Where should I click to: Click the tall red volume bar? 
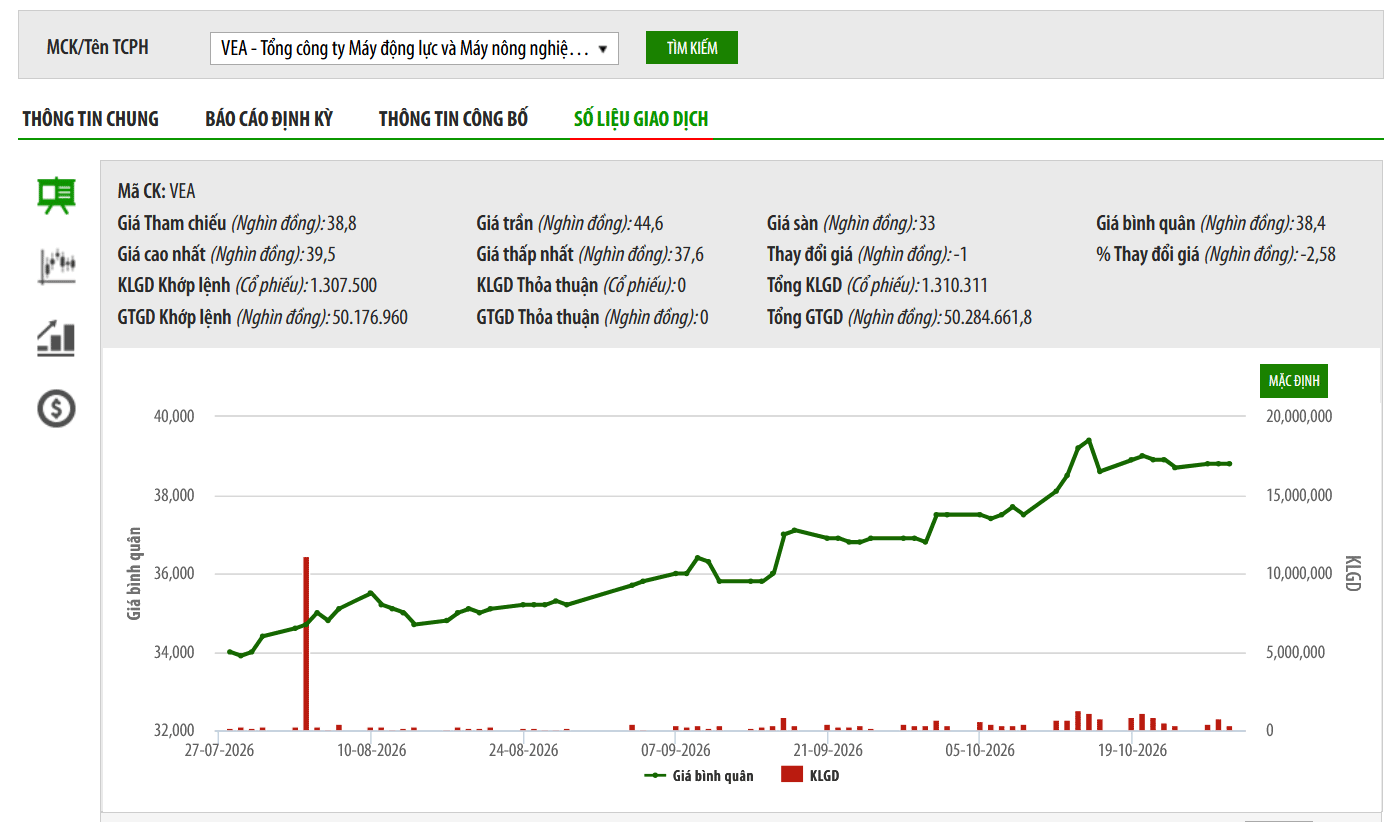(306, 643)
